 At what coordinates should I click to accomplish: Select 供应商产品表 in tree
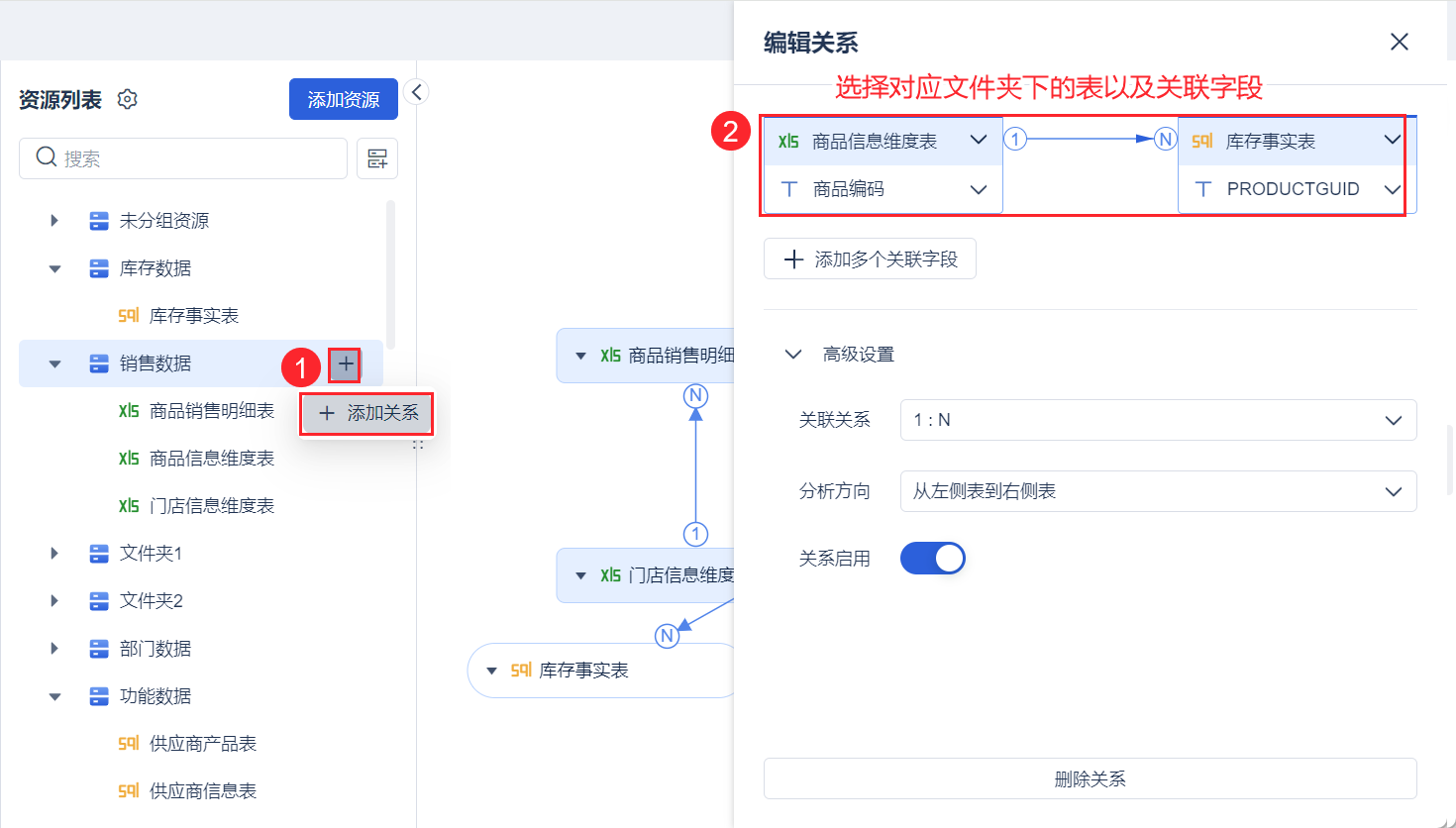(203, 744)
